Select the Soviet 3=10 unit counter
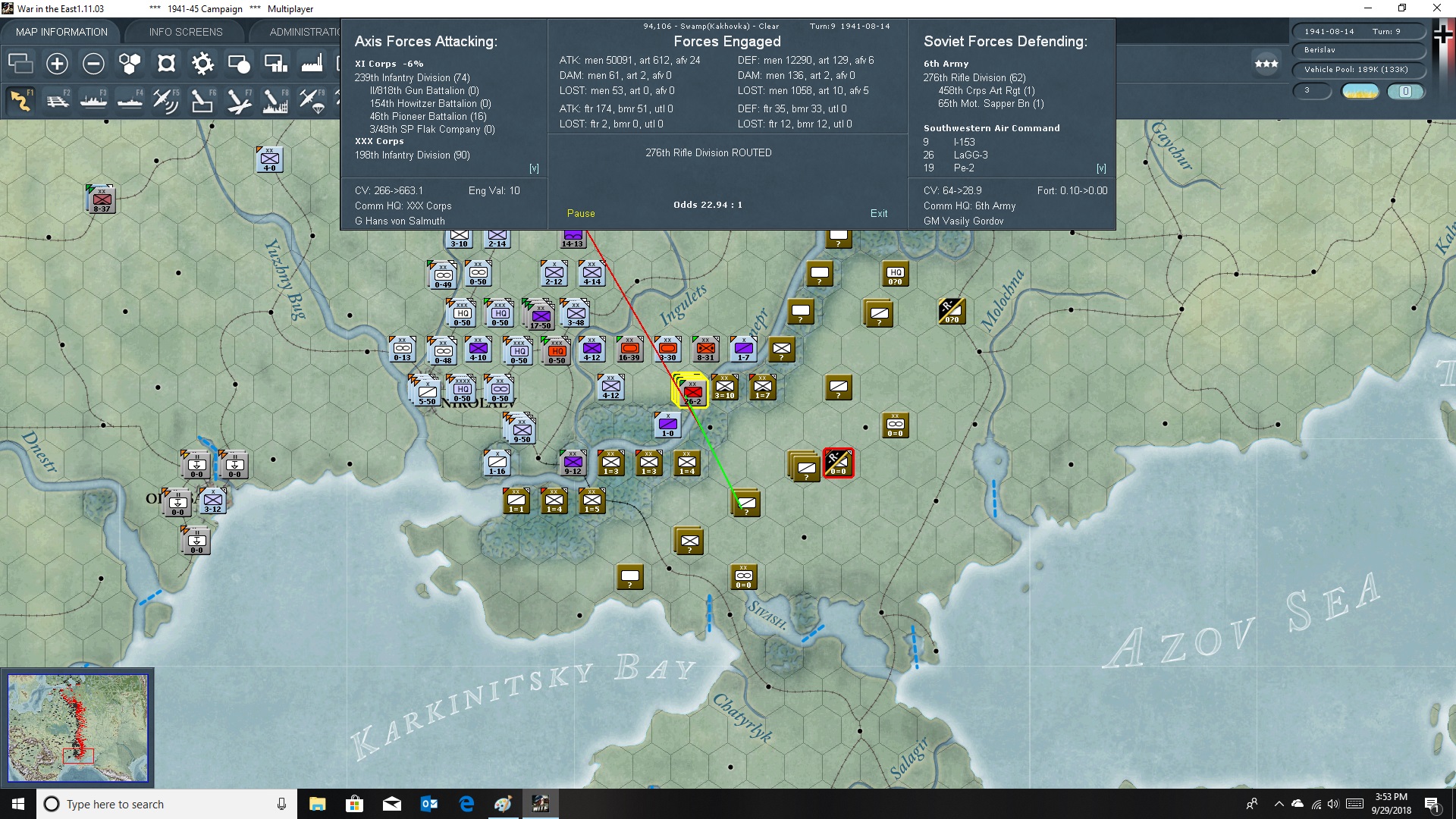Screen dimensions: 1456x819 724,387
